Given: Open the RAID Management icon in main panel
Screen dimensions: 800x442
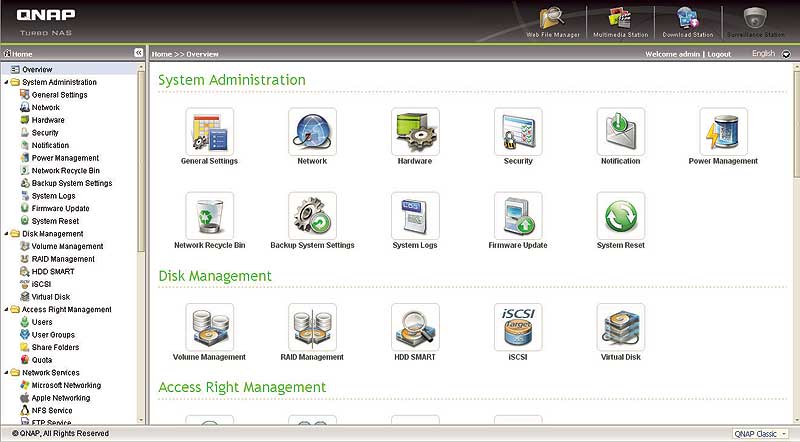Looking at the screenshot, I should [312, 327].
